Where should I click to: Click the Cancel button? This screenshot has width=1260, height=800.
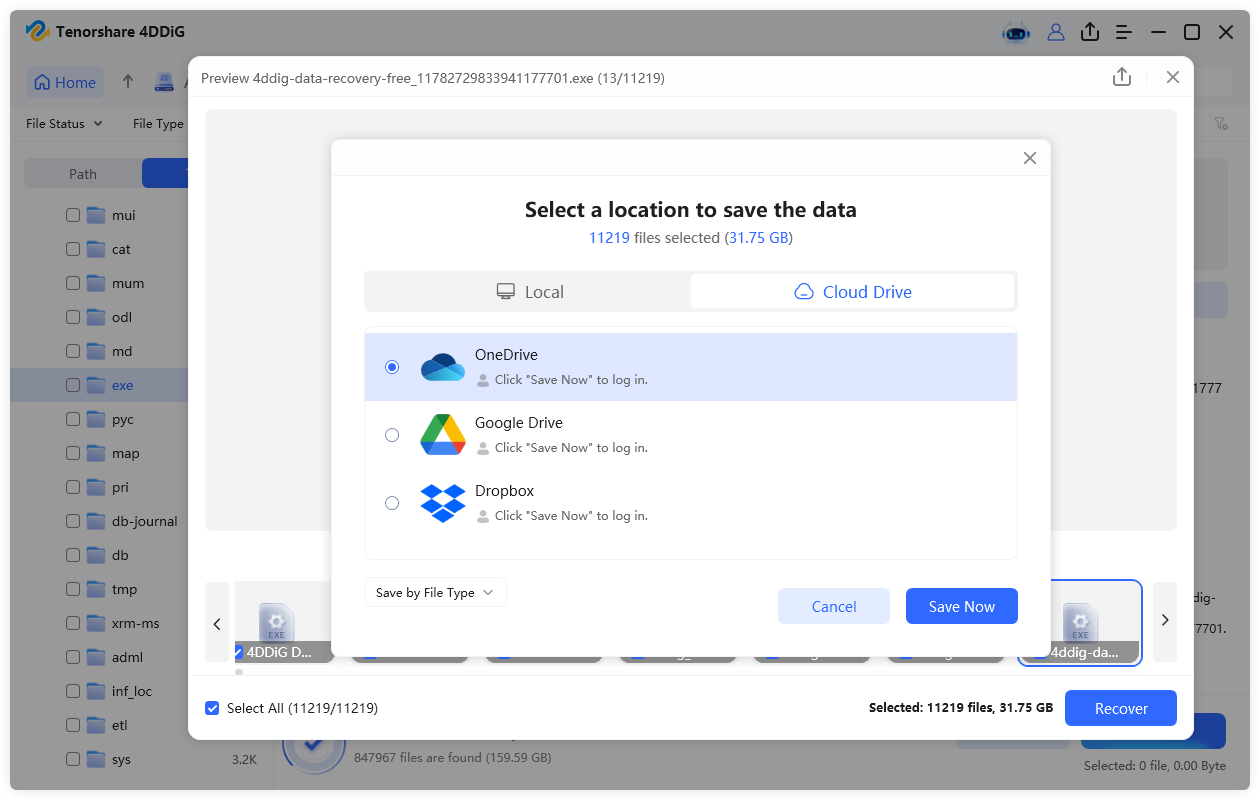[x=834, y=606]
